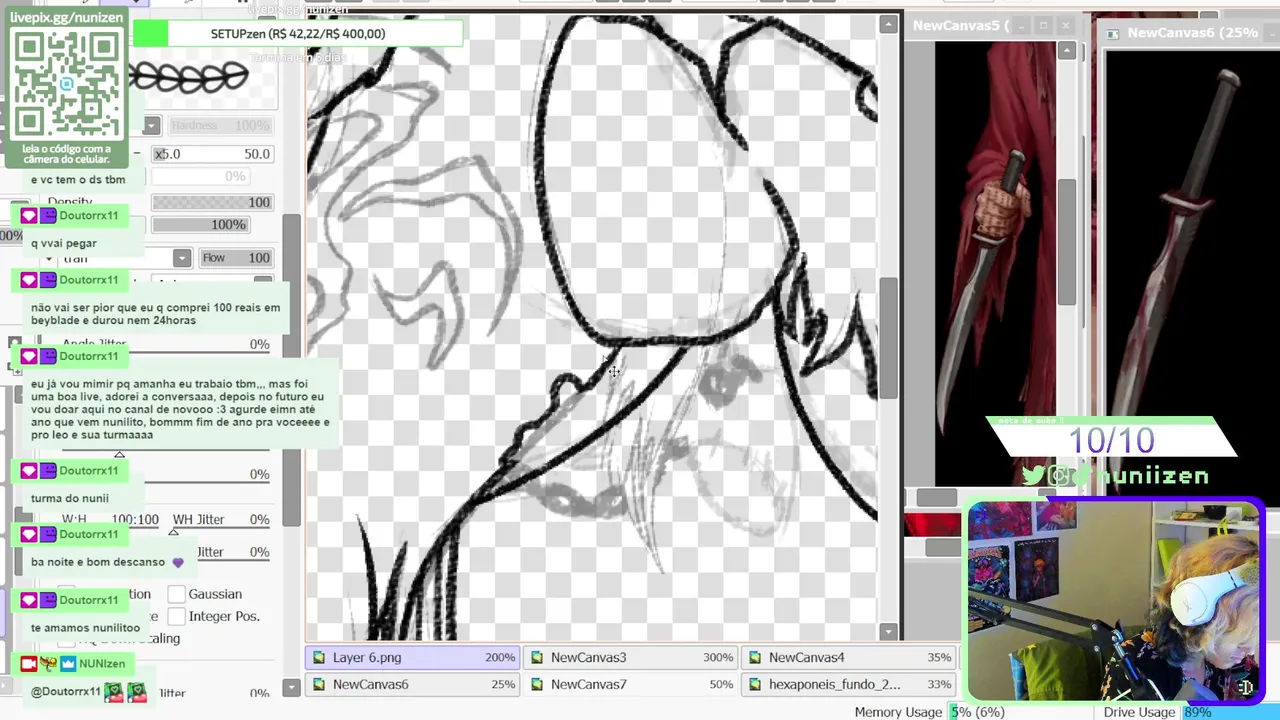Image resolution: width=1280 pixels, height=720 pixels.
Task: Switch to the NewCanvas3 tab
Action: pos(632,657)
